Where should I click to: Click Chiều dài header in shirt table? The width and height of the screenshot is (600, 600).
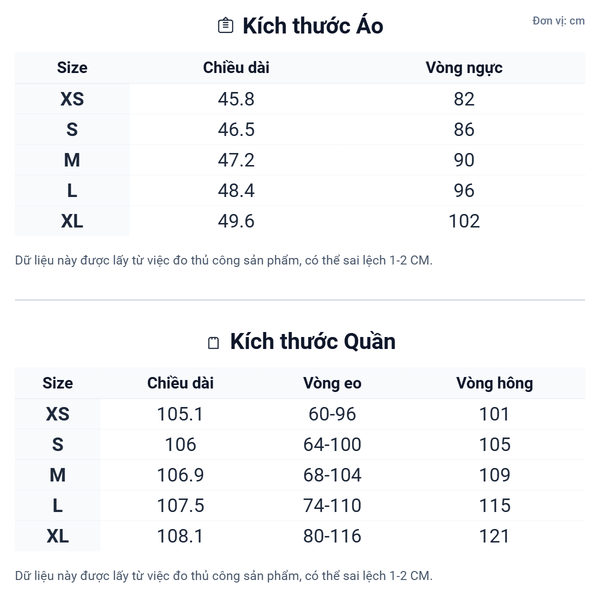point(236,68)
